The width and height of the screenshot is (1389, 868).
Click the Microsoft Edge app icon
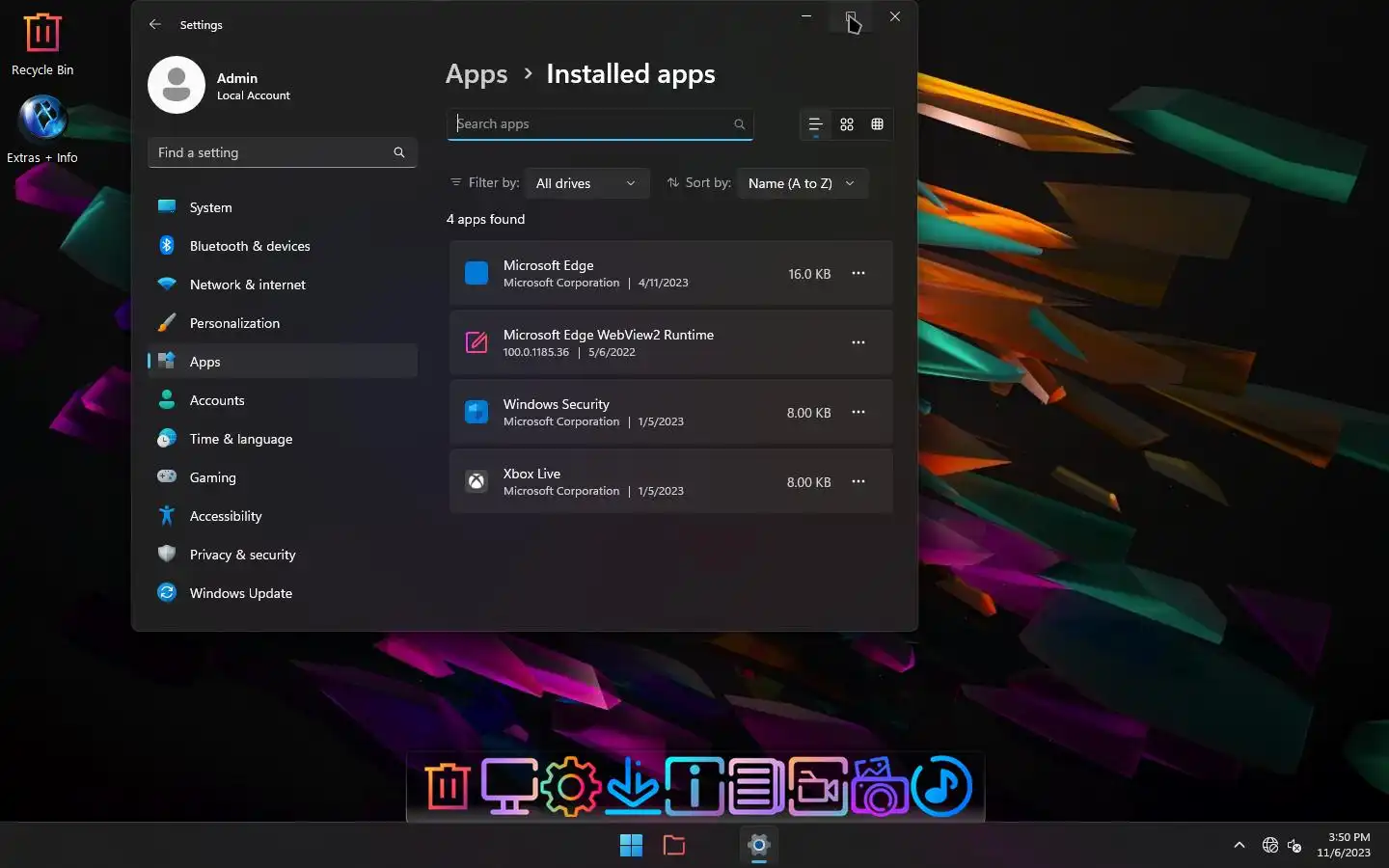[477, 273]
